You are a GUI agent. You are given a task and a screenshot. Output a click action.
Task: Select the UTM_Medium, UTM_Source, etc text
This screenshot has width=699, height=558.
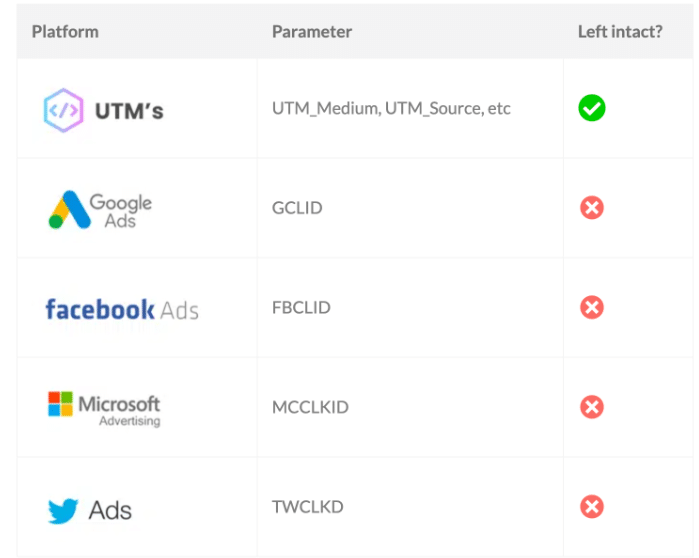(391, 108)
